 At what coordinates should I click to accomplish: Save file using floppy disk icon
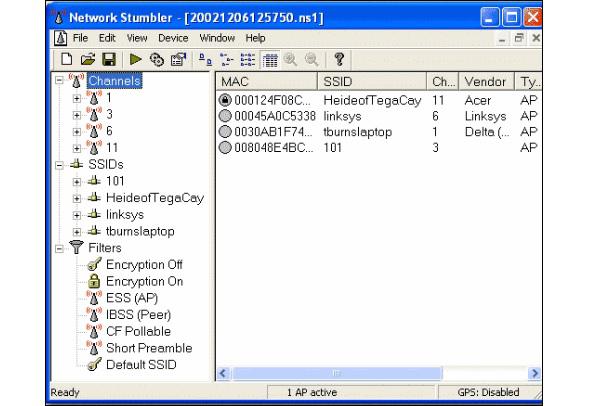click(x=109, y=59)
